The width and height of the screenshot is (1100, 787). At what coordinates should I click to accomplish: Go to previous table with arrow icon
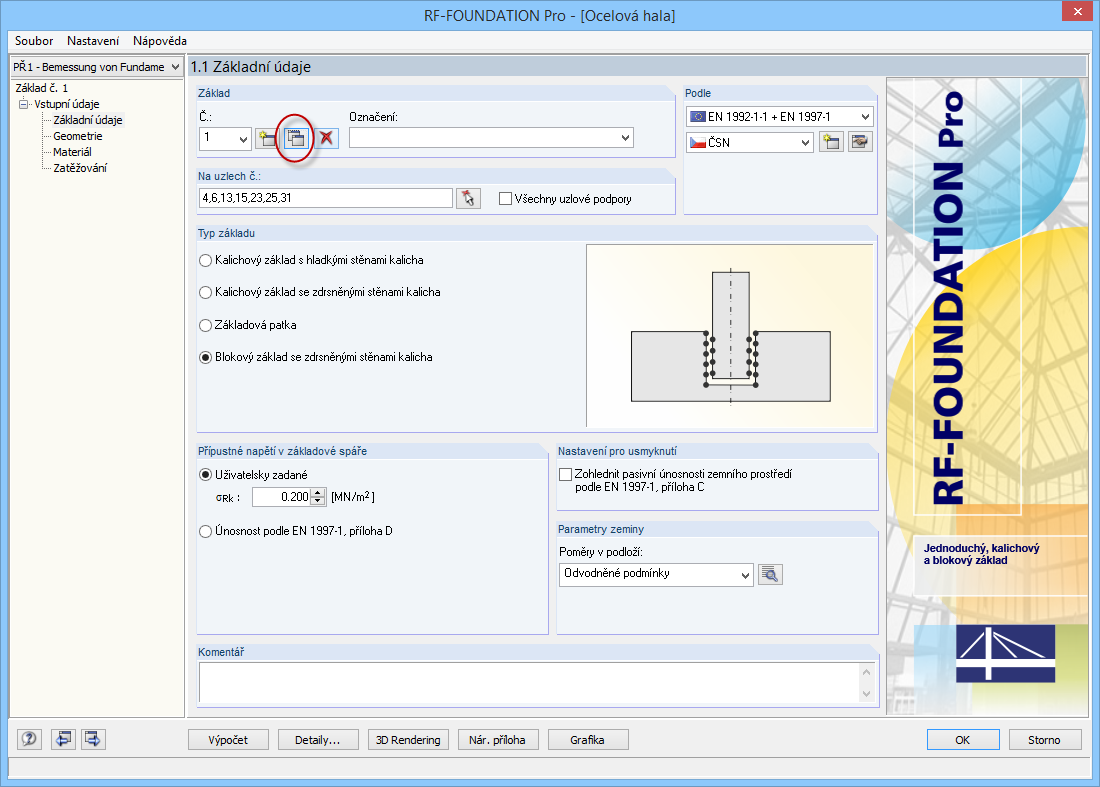pyautogui.click(x=63, y=739)
